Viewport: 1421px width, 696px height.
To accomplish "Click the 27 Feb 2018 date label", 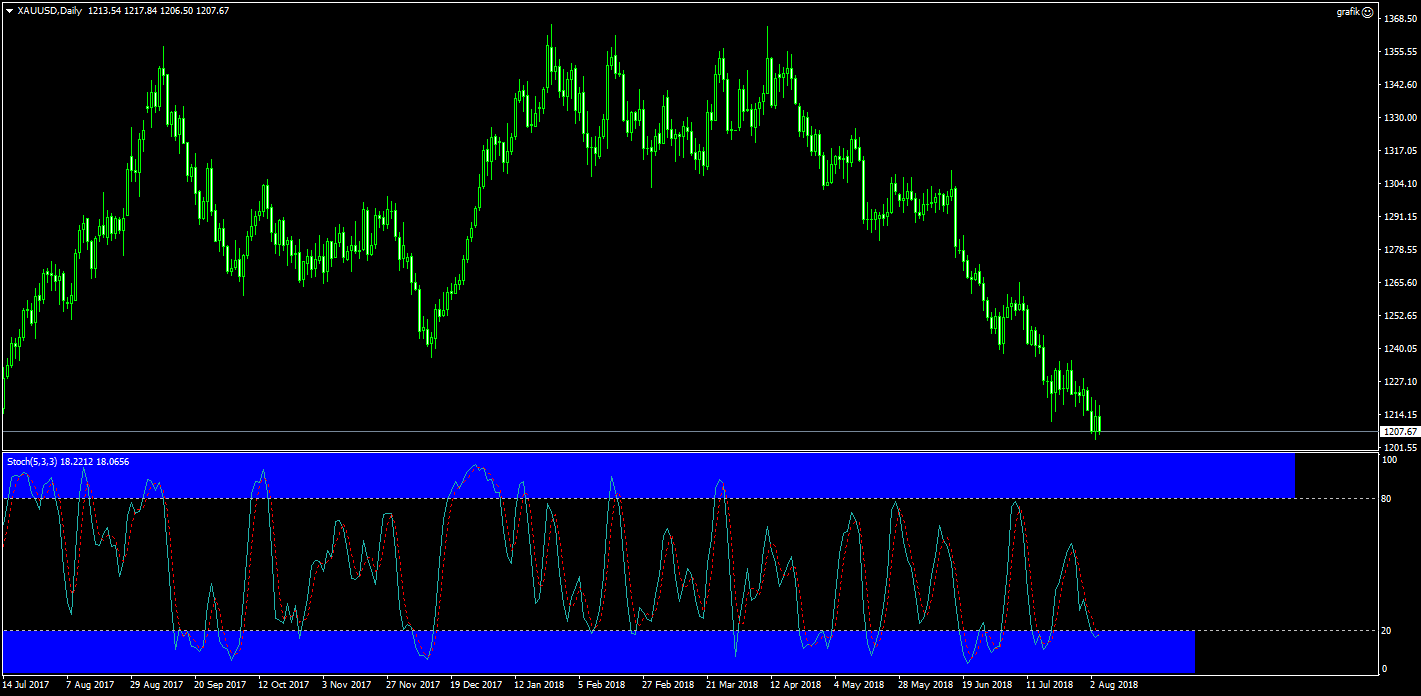I will [668, 685].
